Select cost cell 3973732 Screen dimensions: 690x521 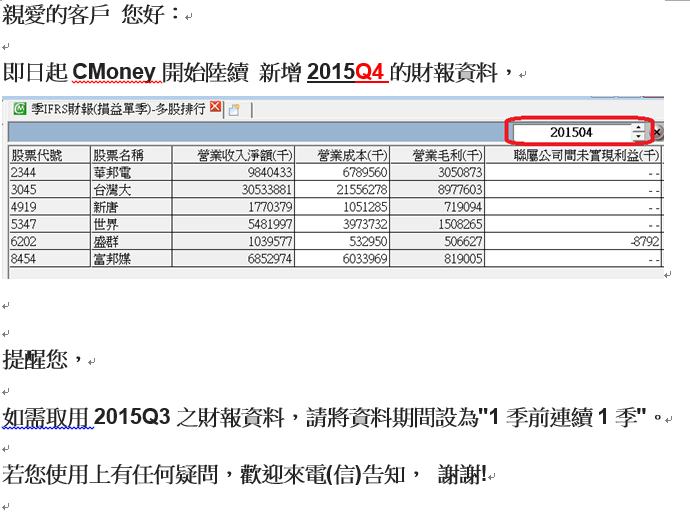click(x=342, y=224)
